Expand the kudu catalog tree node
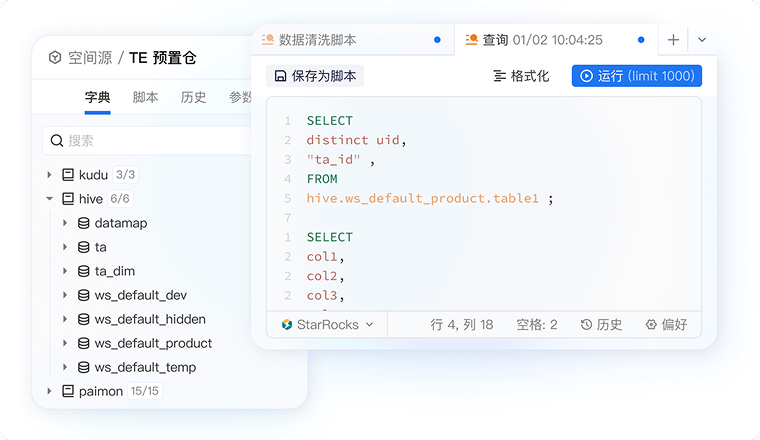 click(x=49, y=175)
